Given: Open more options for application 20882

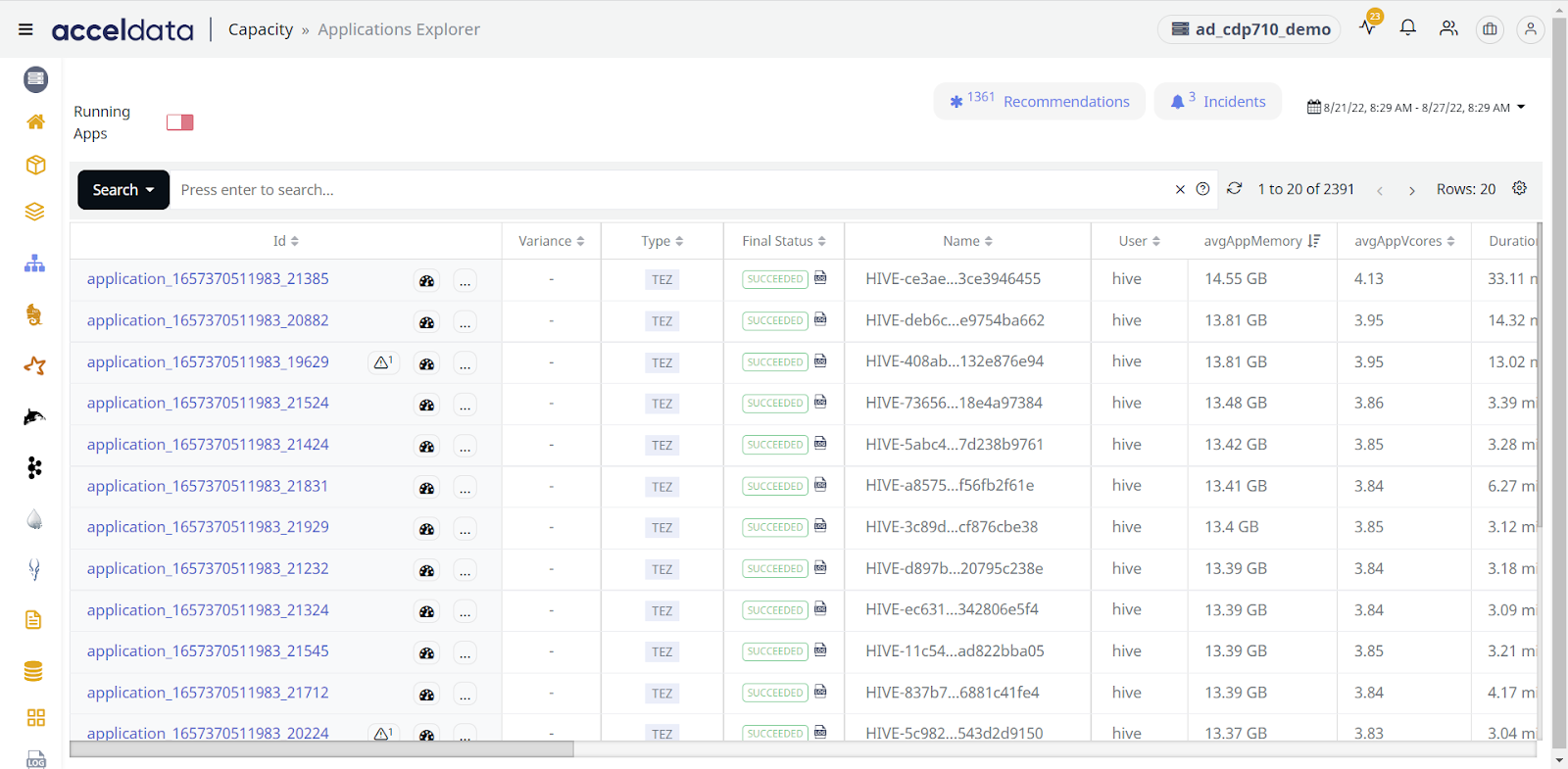Looking at the screenshot, I should (x=465, y=322).
